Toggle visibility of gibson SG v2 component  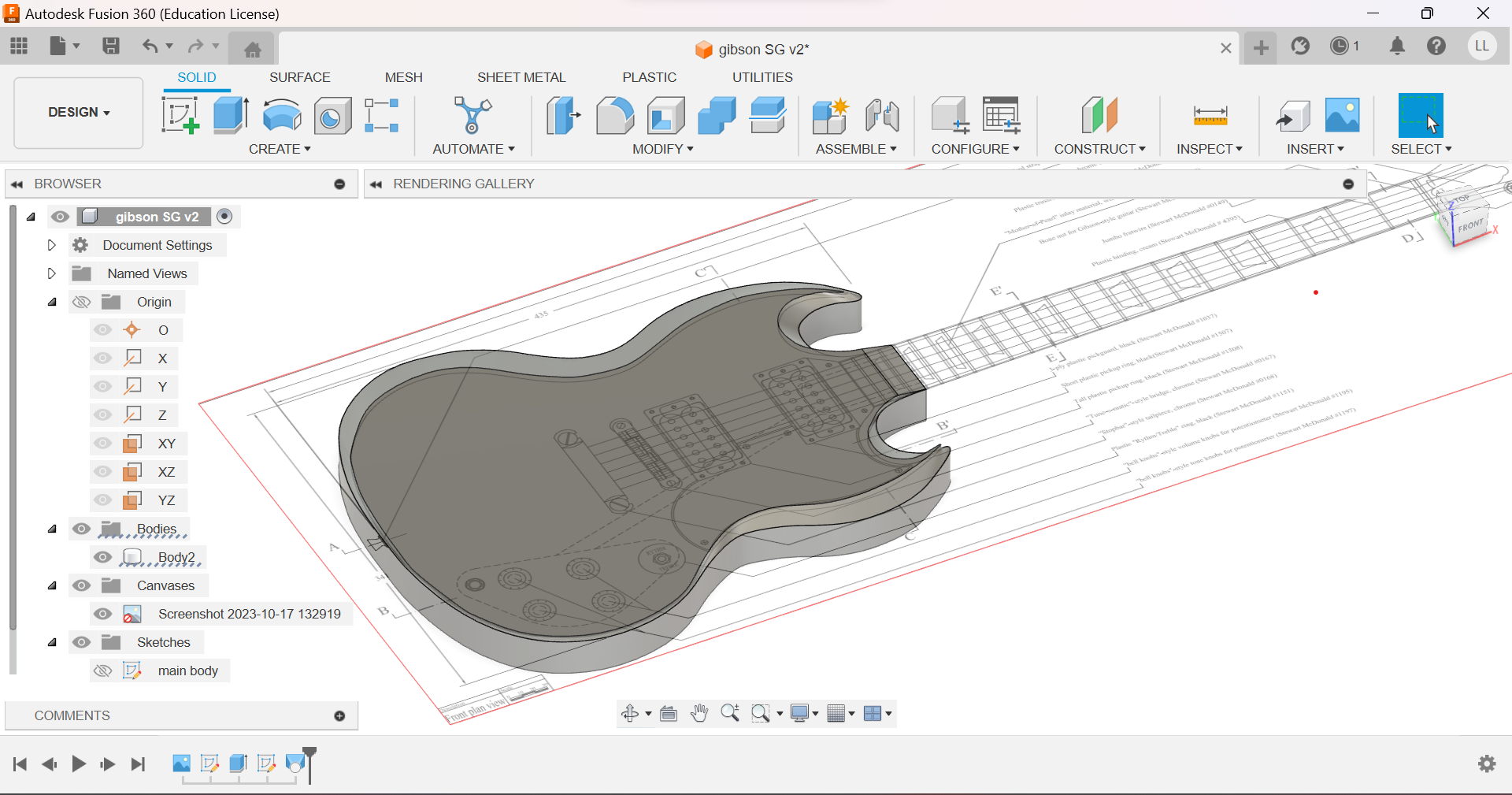click(x=61, y=217)
